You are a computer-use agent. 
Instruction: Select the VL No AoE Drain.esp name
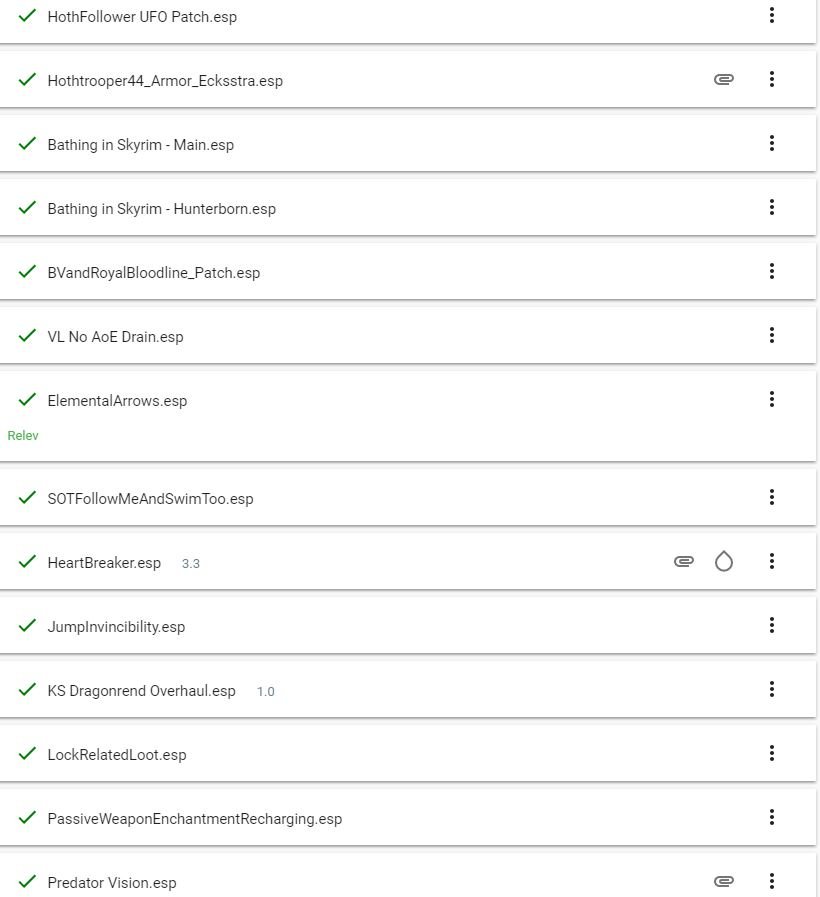pyautogui.click(x=115, y=338)
